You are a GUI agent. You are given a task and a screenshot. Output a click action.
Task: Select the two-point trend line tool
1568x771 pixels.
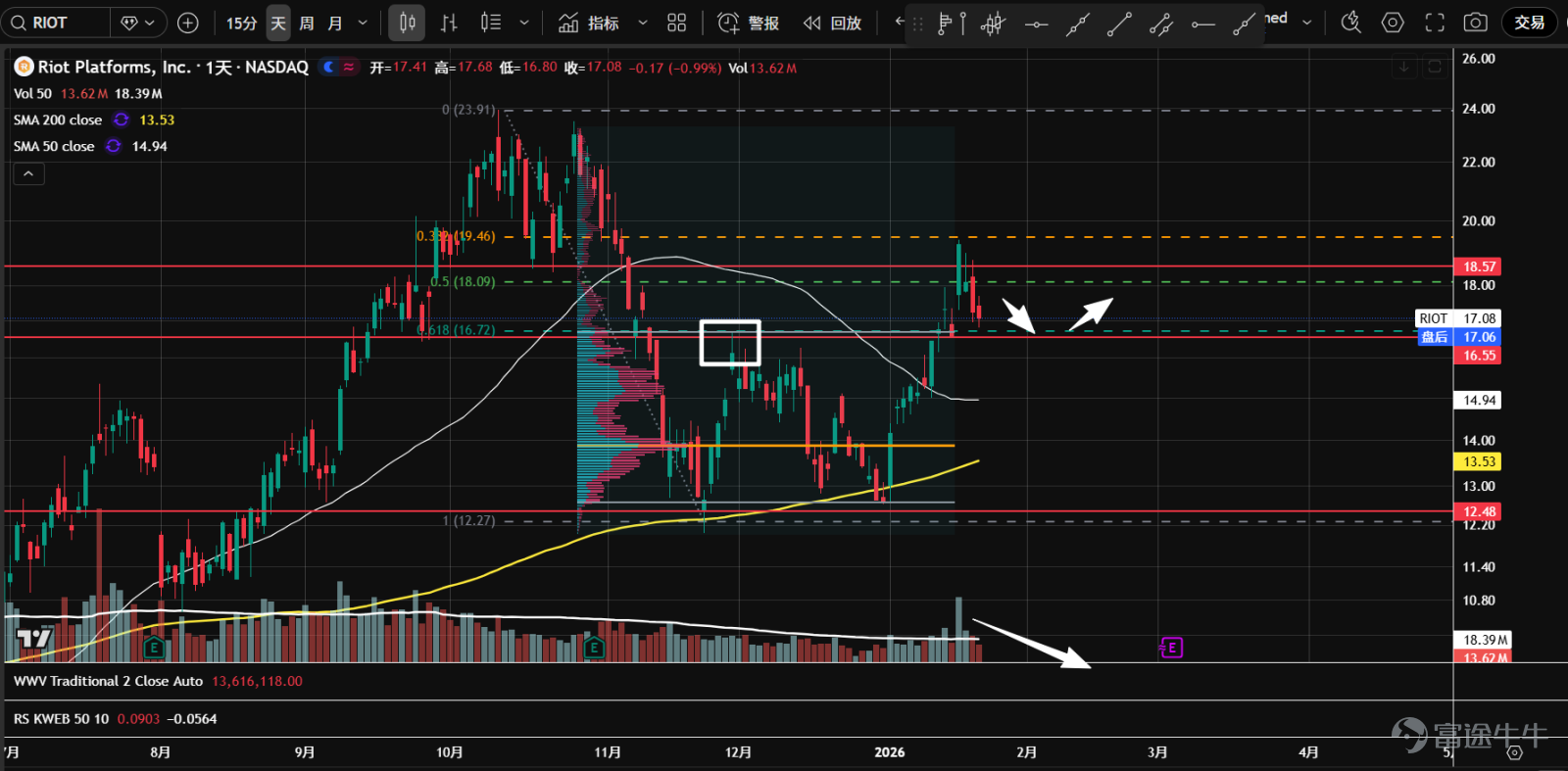point(1119,24)
